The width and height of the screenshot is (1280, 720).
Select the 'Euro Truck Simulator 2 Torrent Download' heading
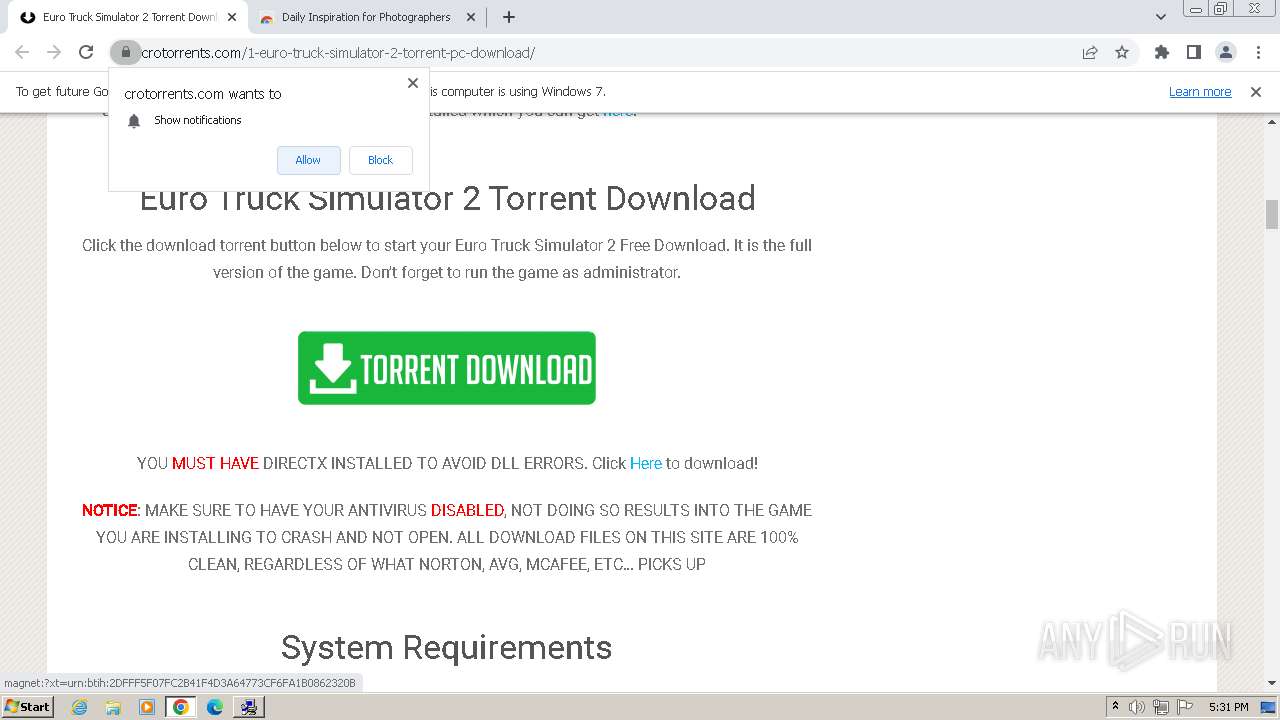[x=447, y=198]
